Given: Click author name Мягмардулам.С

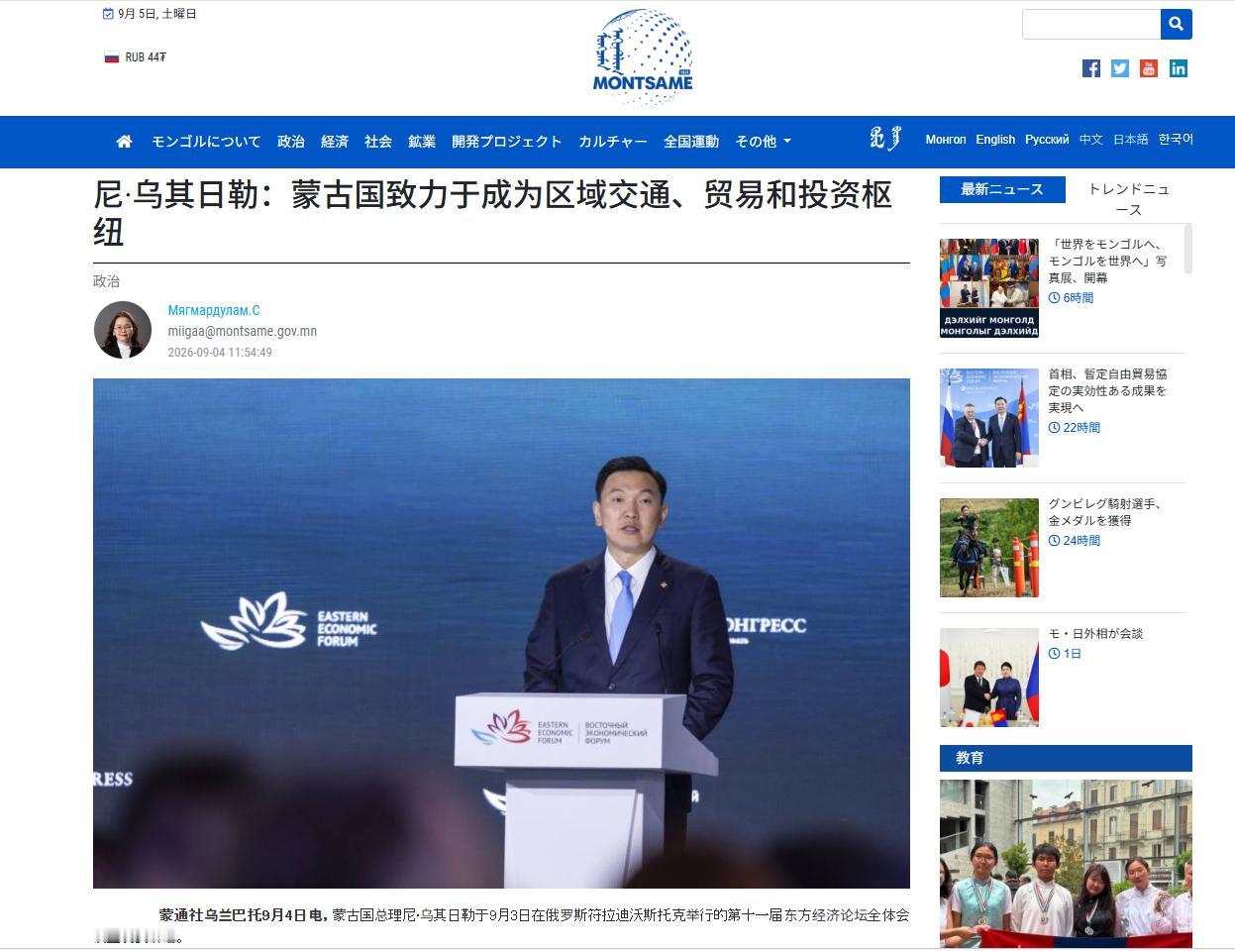Looking at the screenshot, I should [x=214, y=310].
